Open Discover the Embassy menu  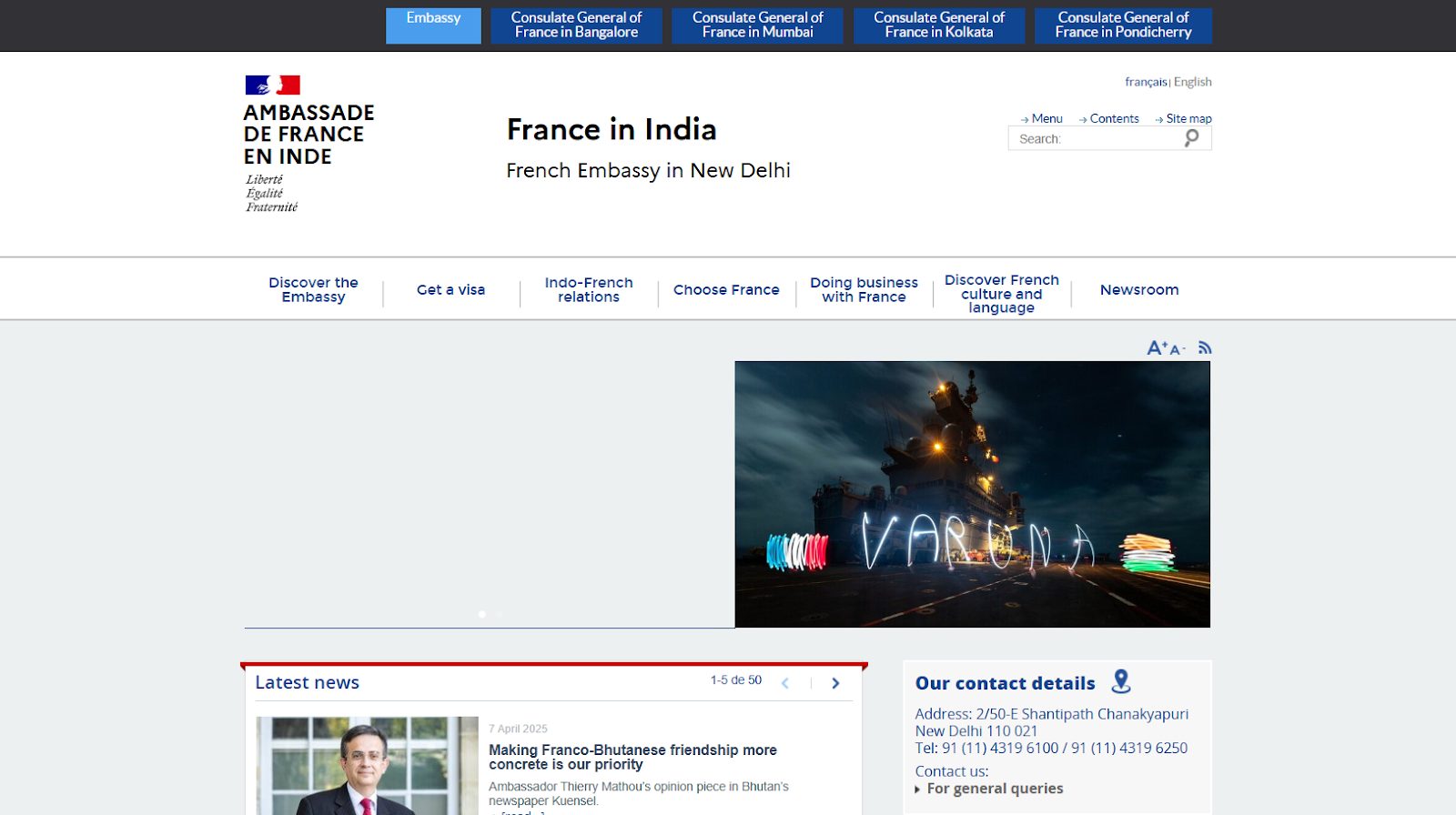coord(313,290)
